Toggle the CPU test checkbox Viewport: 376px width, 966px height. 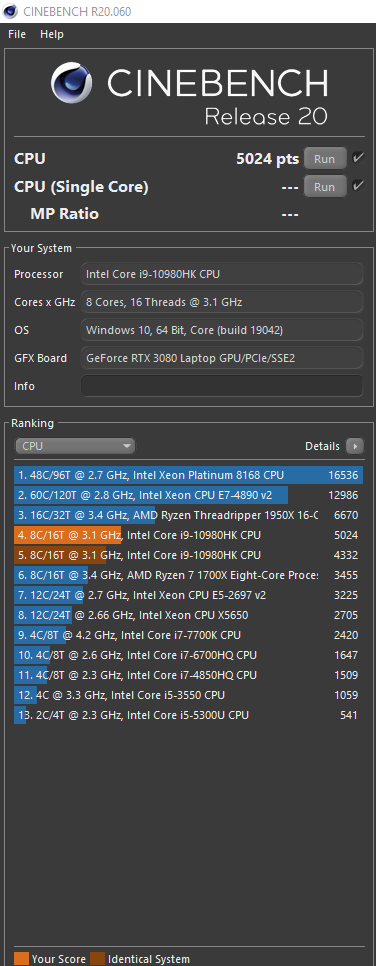pyautogui.click(x=358, y=158)
